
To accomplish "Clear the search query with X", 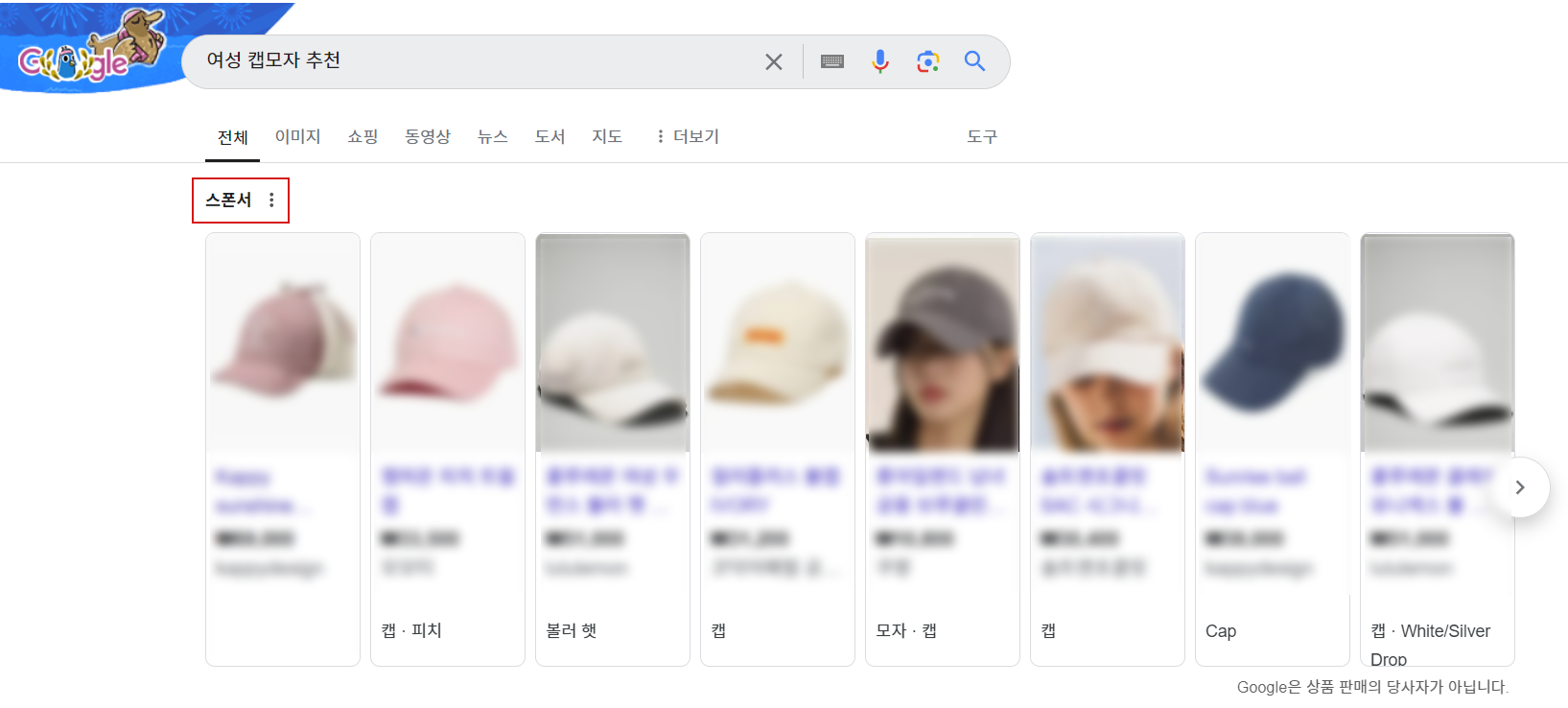I will click(773, 62).
